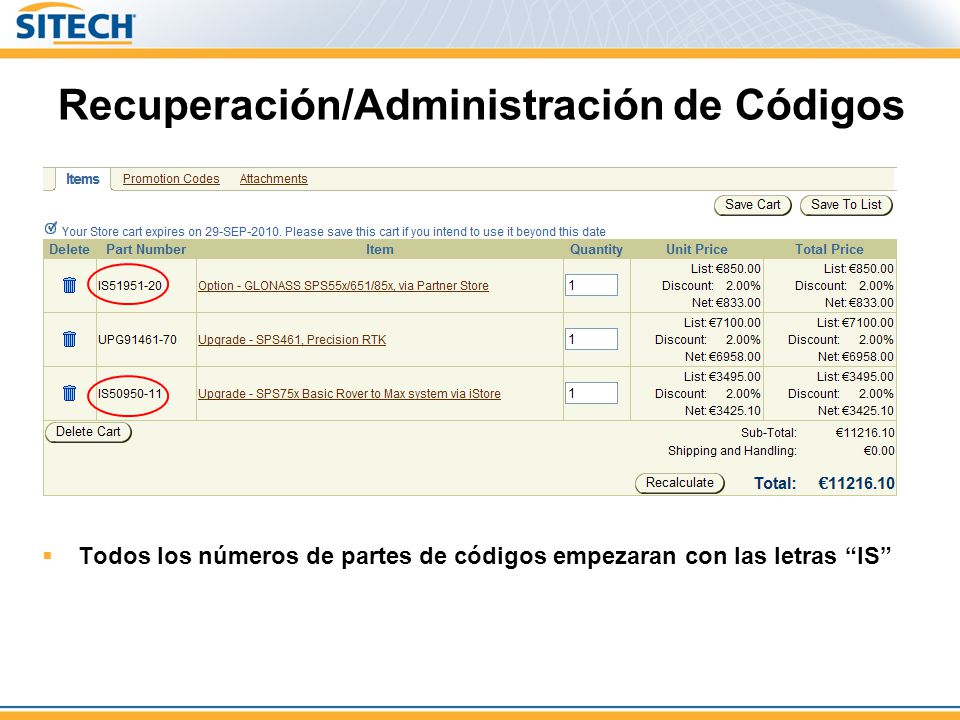The image size is (960, 720).
Task: Click the cart expires 29-SEP-2010 notice text
Action: point(334,232)
